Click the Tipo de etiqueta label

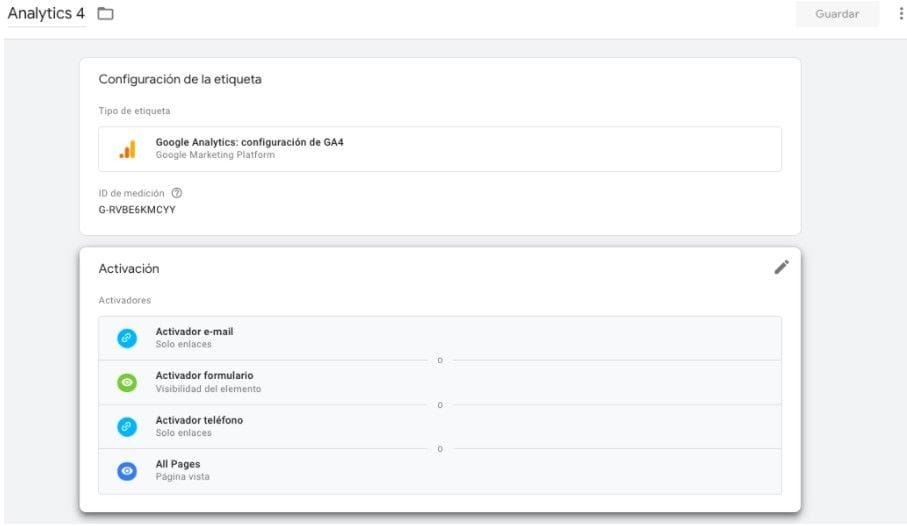(x=134, y=111)
